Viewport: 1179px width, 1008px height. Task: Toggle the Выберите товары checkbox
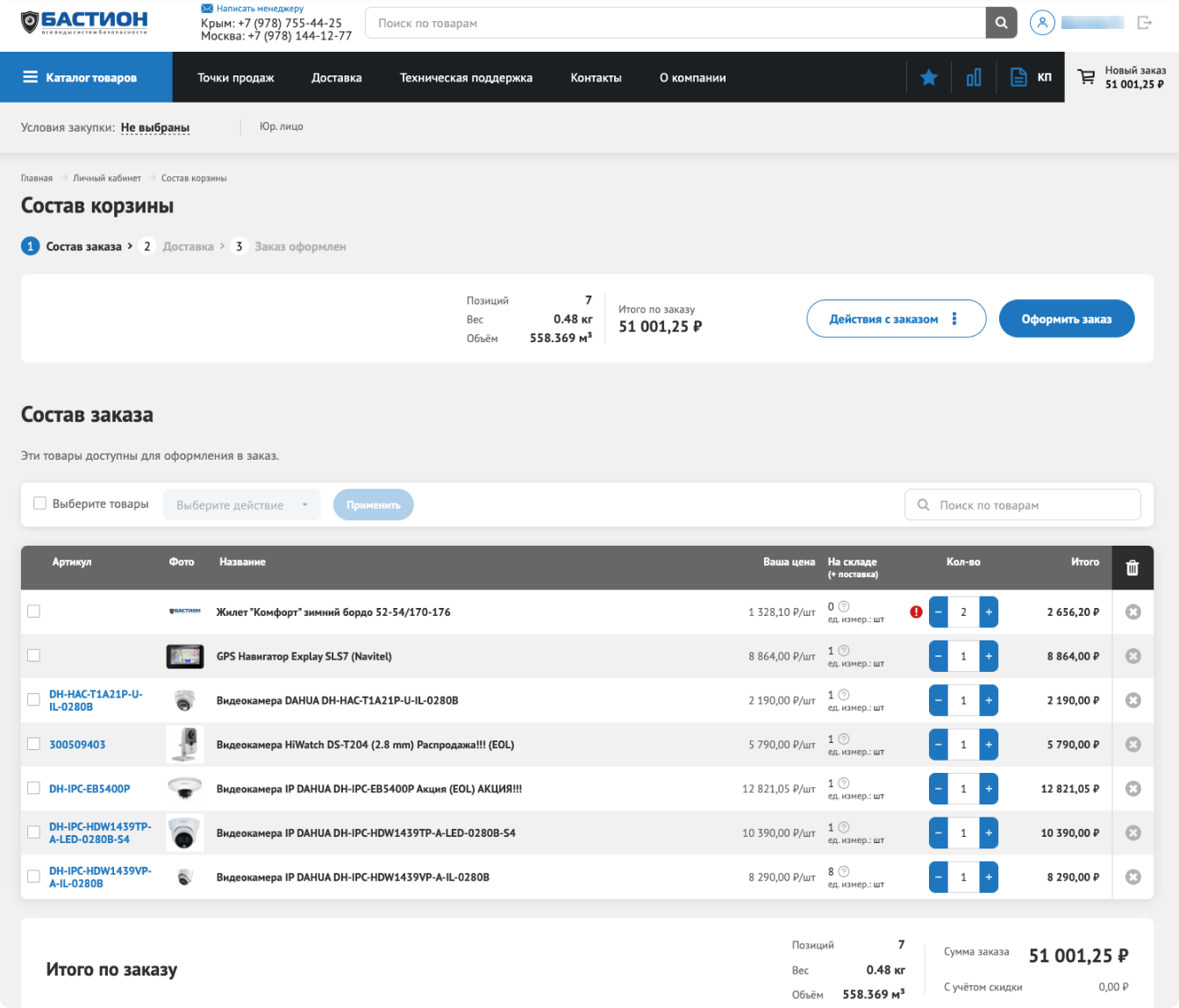(x=39, y=504)
